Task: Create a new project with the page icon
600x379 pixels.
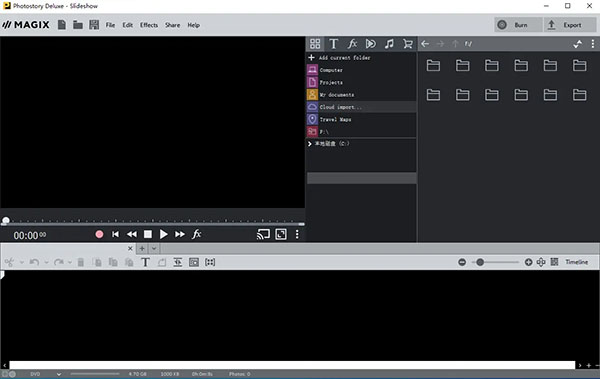Action: tap(62, 25)
